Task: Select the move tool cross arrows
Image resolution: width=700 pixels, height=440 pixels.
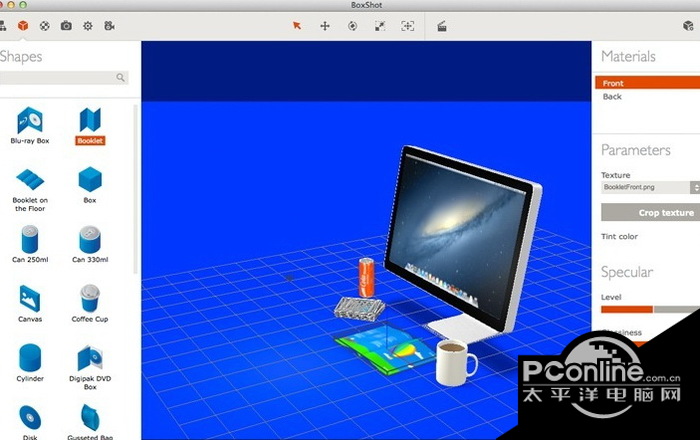Action: tap(325, 26)
